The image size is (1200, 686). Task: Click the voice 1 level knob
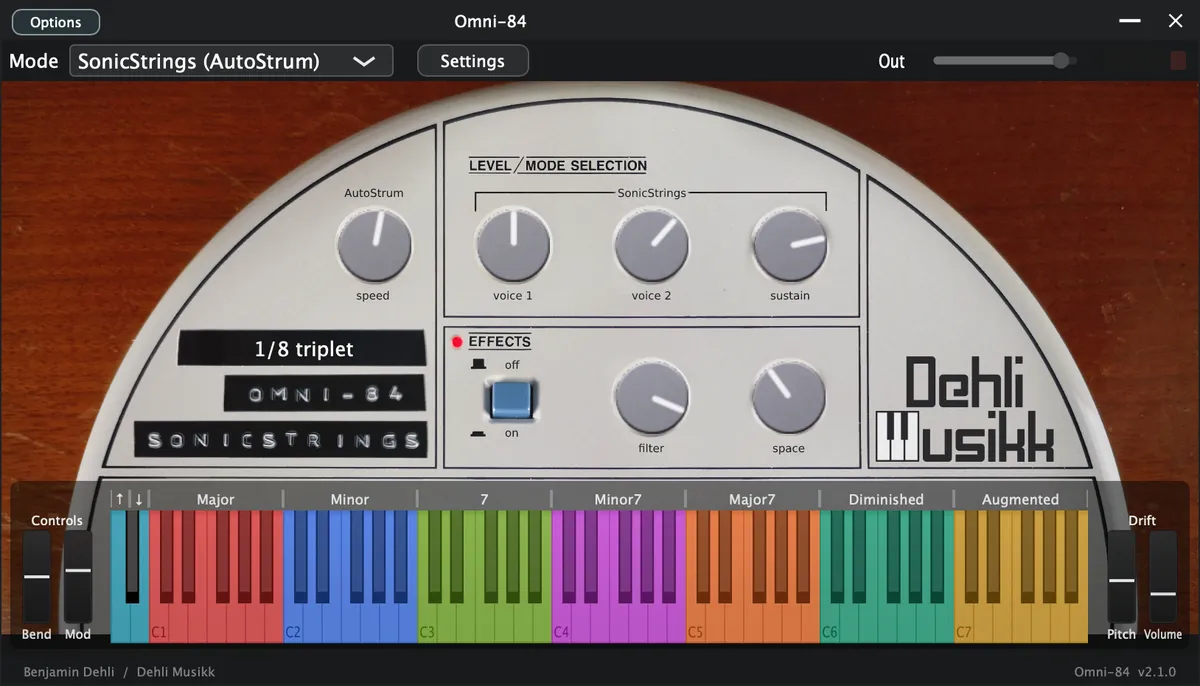pyautogui.click(x=513, y=246)
